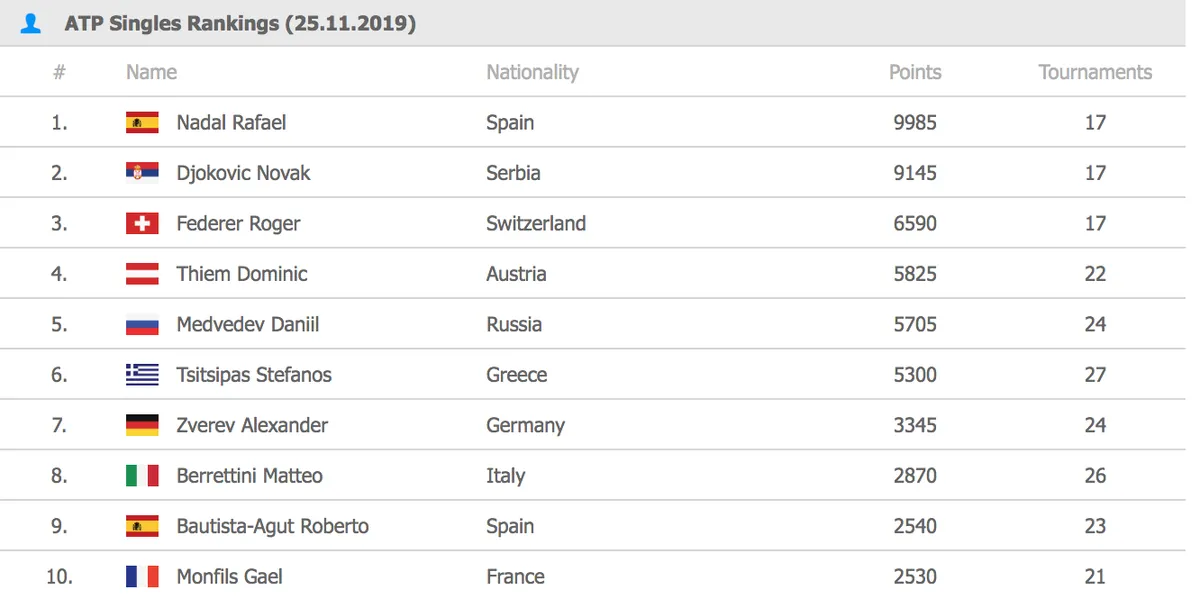Click the France flag beside Monfils Gael
1200x598 pixels.
[x=142, y=577]
